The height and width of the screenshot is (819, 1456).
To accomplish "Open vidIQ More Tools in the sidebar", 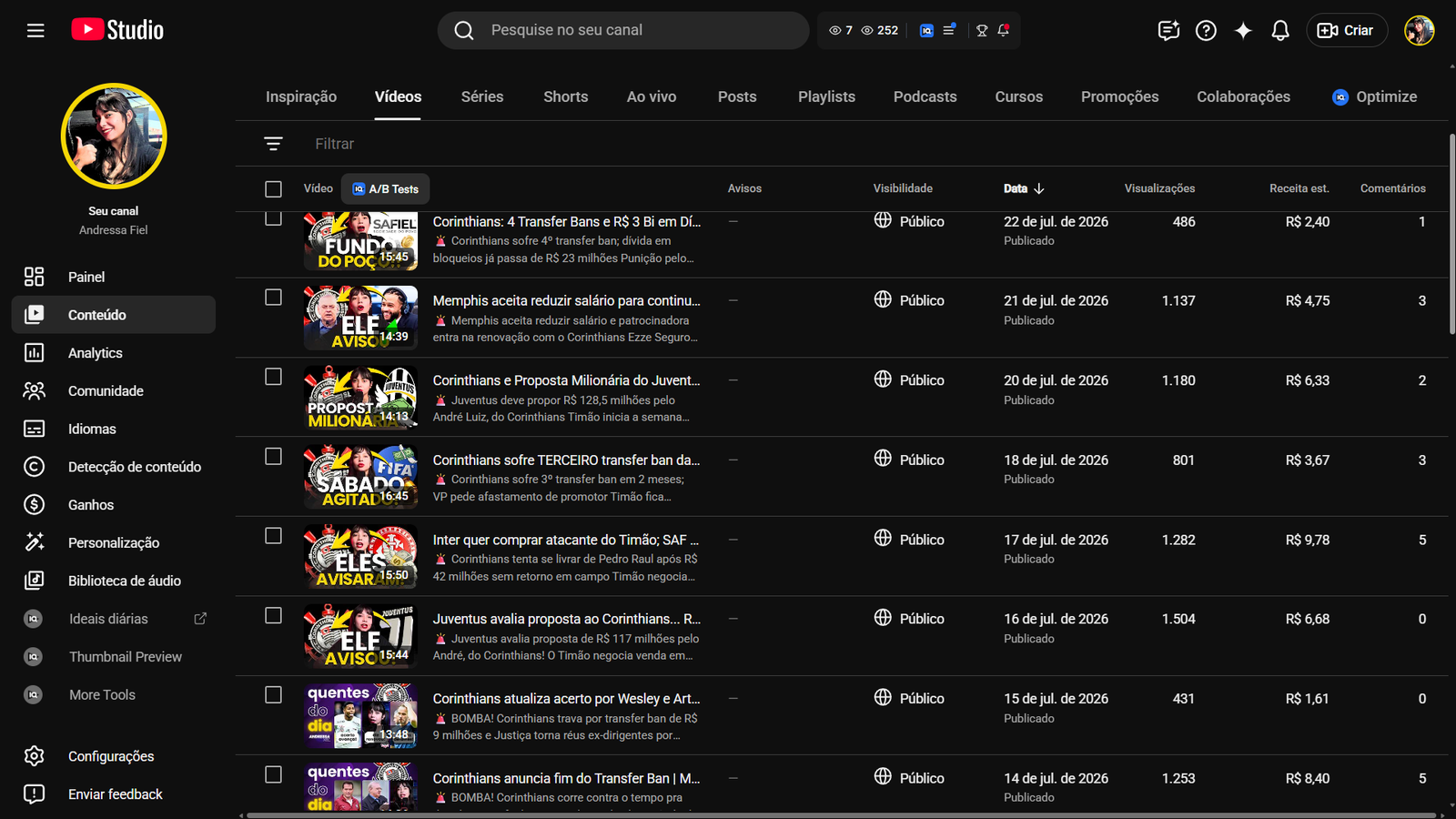I will pyautogui.click(x=114, y=695).
